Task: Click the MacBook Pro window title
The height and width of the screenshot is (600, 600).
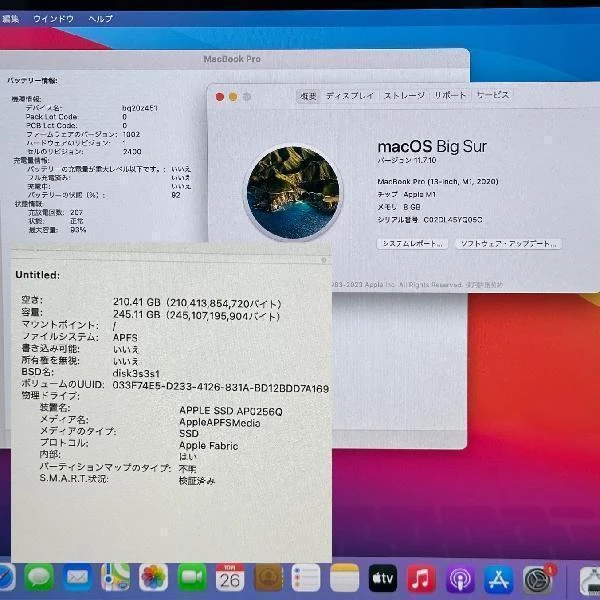Action: [232, 59]
